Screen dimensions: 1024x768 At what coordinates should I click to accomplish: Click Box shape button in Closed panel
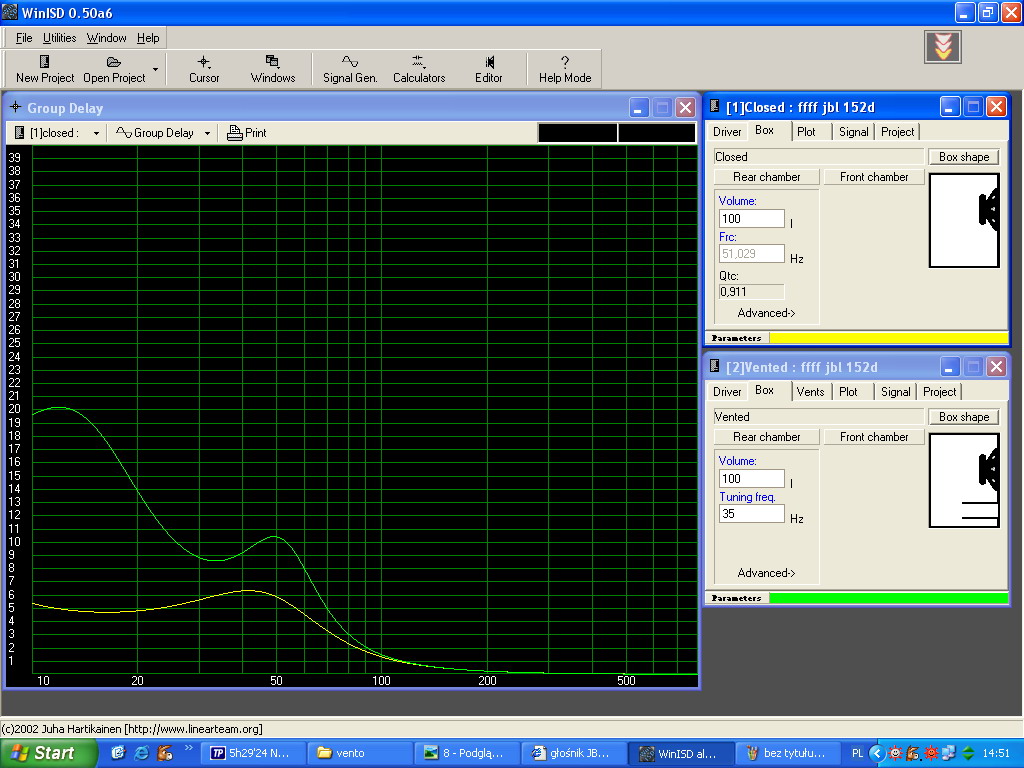pyautogui.click(x=963, y=157)
